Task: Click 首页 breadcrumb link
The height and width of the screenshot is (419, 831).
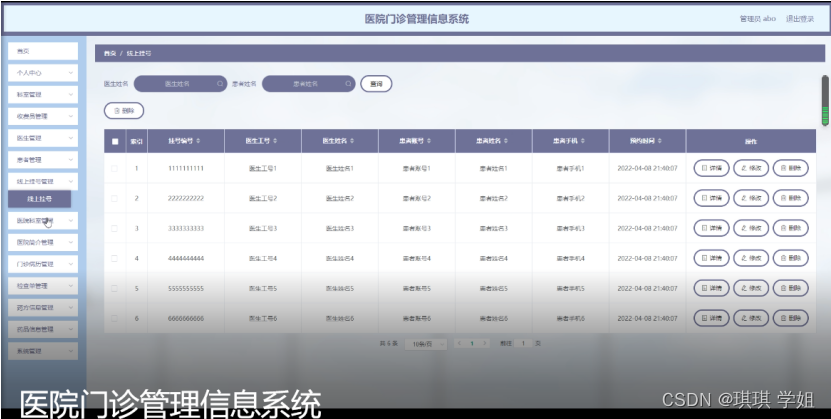Action: [x=110, y=54]
